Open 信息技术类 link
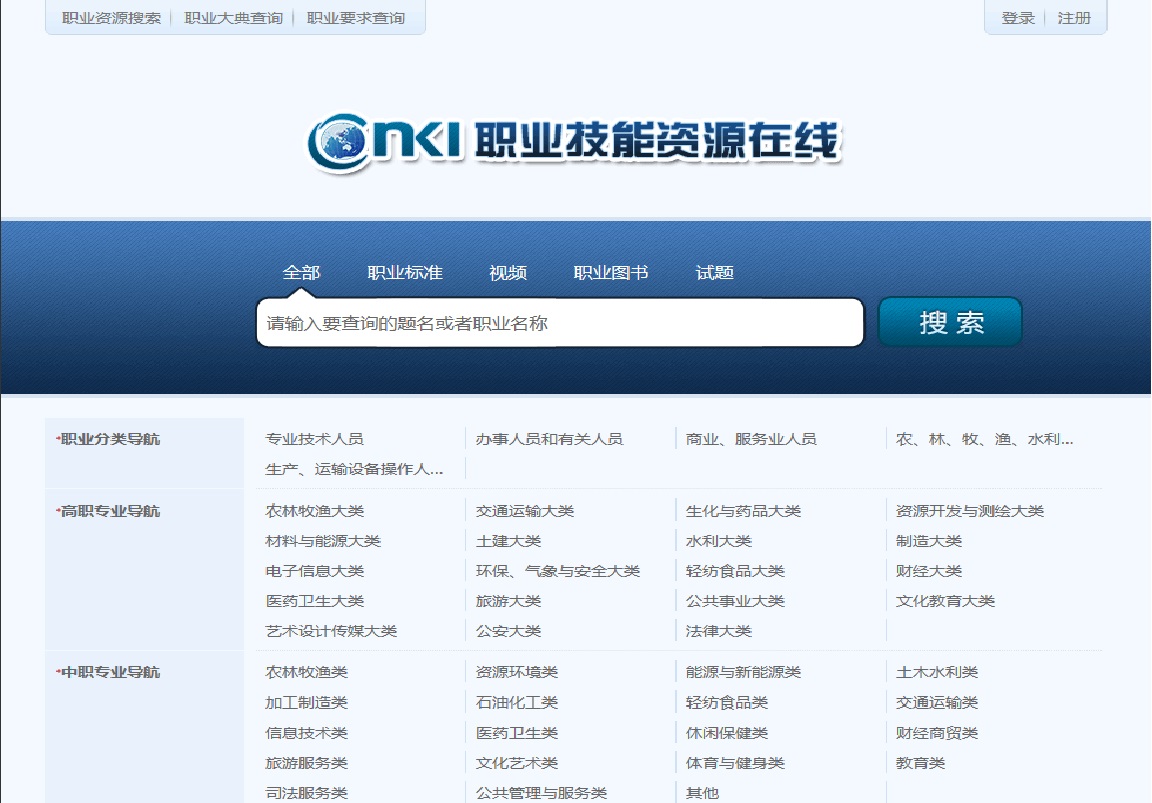Screen dimensions: 1152x803 [306, 733]
